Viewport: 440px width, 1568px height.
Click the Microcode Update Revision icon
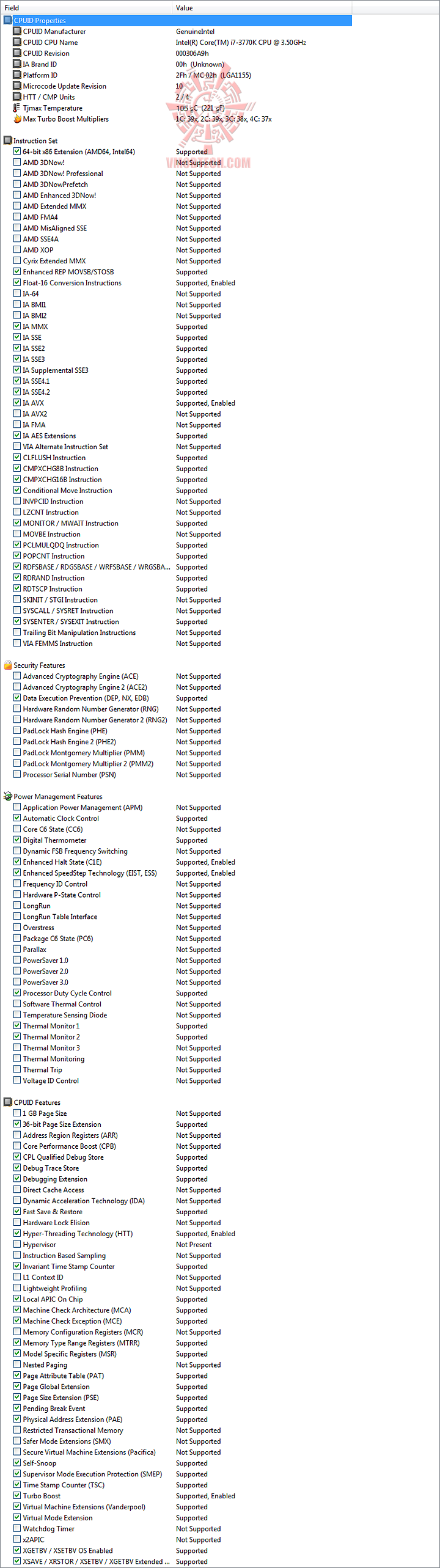pyautogui.click(x=17, y=86)
